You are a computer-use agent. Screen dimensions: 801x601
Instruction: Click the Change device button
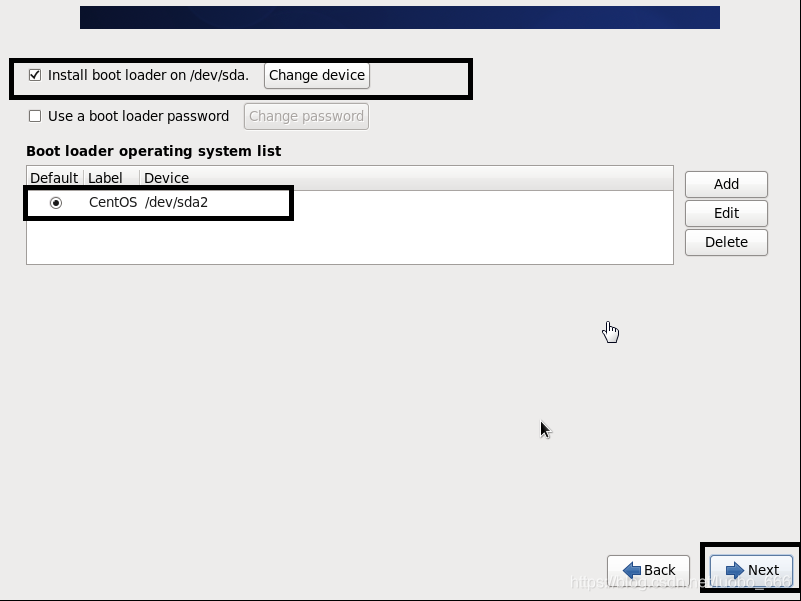coord(317,76)
